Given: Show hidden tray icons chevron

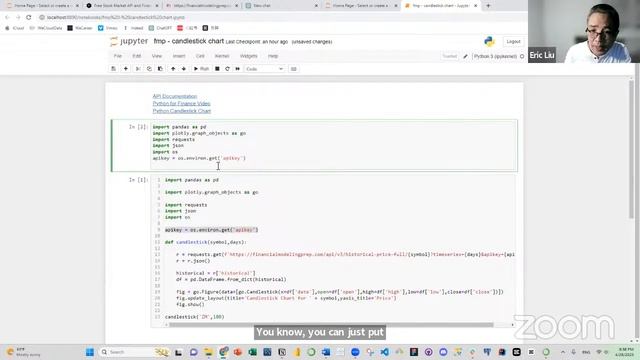Looking at the screenshot, I should point(563,352).
